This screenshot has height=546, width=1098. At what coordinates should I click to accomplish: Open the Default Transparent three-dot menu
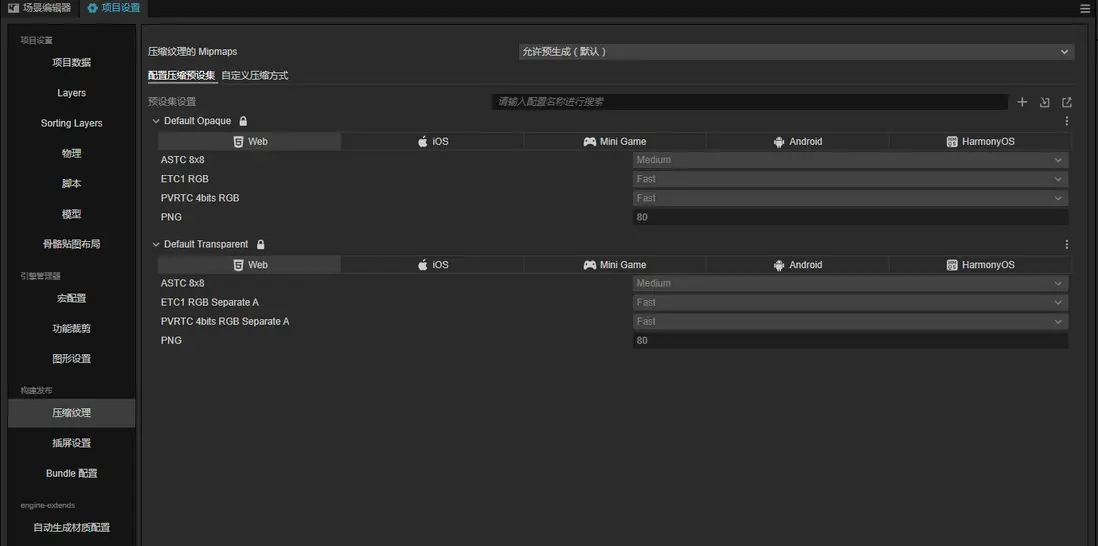tap(1066, 244)
